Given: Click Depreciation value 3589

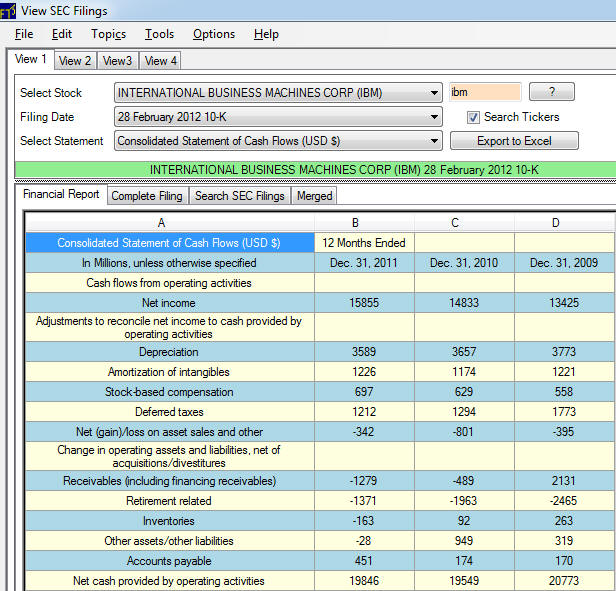Looking at the screenshot, I should click(364, 352).
